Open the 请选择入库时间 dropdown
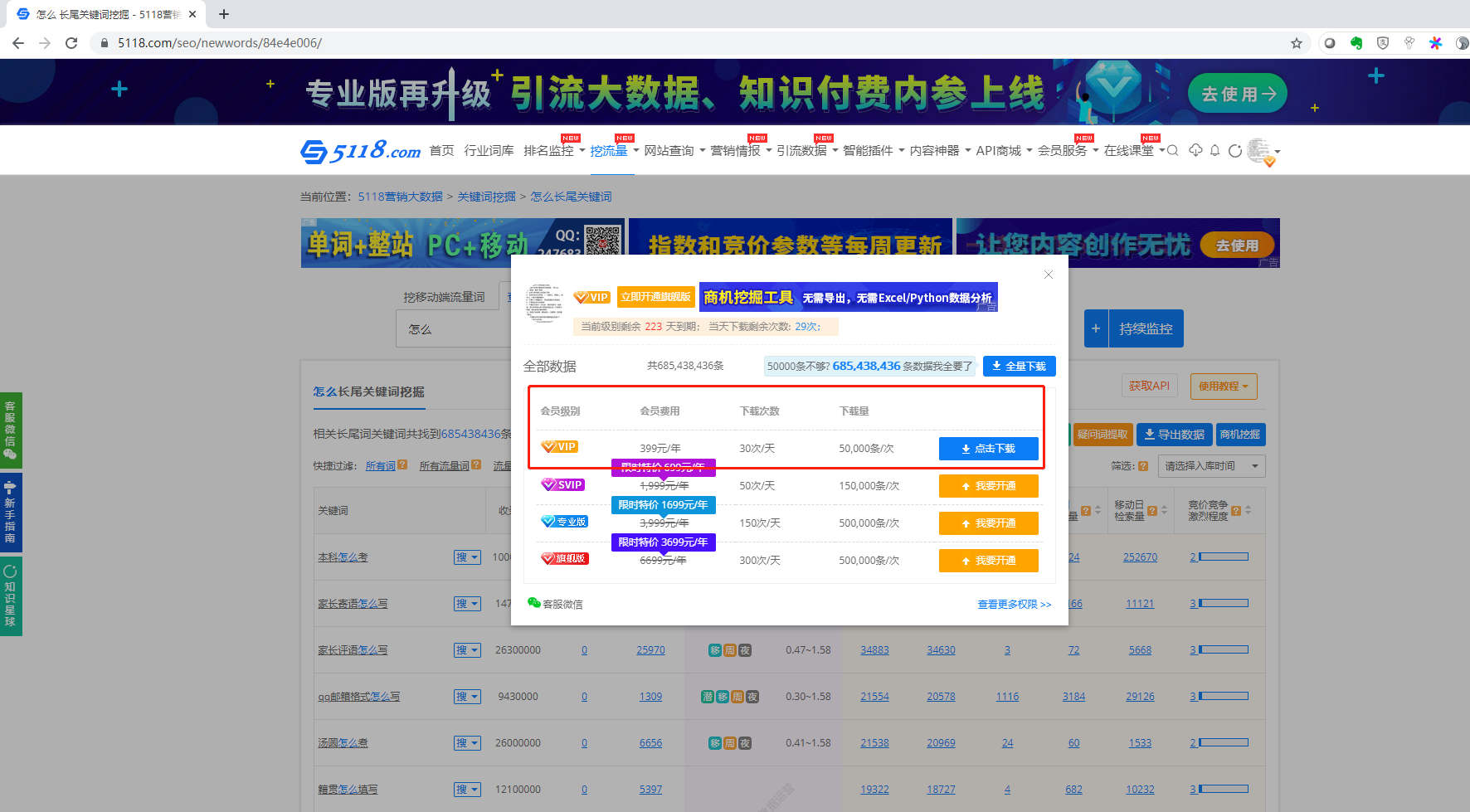 (1211, 466)
